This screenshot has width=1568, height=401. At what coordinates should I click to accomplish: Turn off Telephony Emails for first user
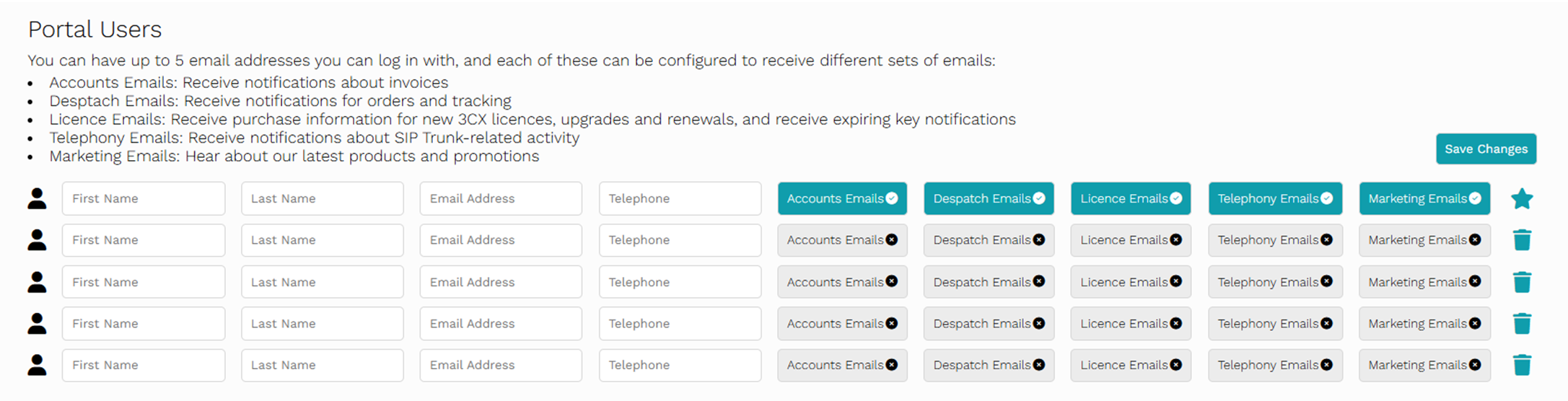coord(1275,198)
